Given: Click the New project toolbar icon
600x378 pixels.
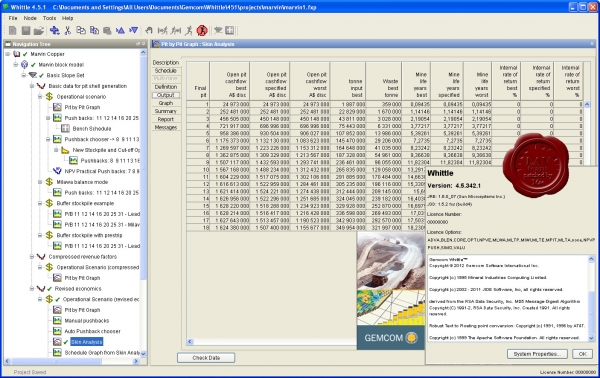Looking at the screenshot, I should 12,30.
